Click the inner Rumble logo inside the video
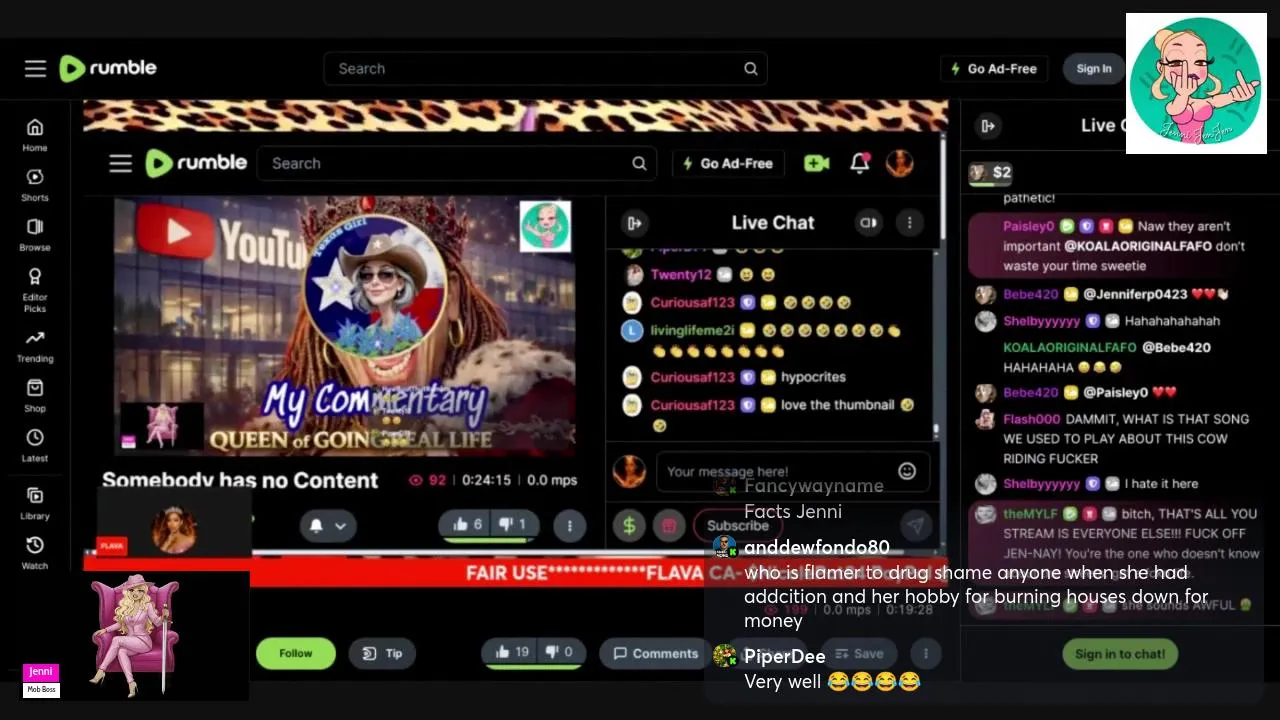The image size is (1280, 720). click(x=196, y=163)
